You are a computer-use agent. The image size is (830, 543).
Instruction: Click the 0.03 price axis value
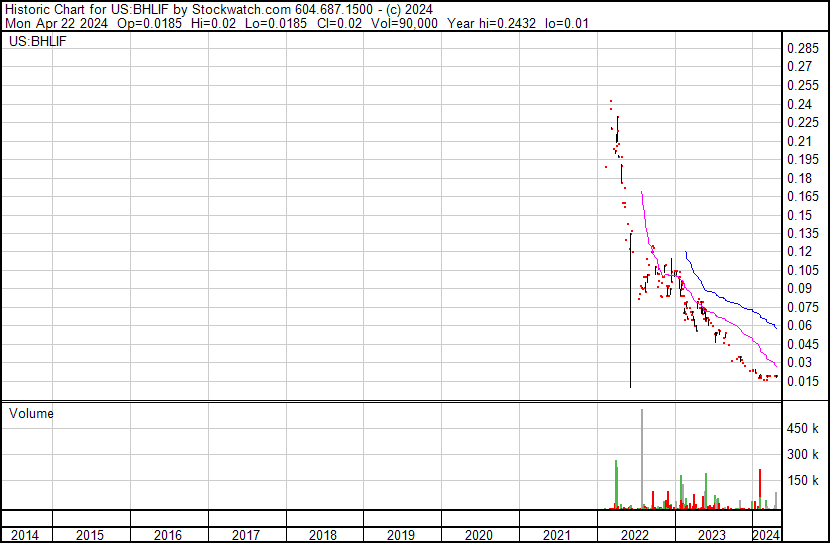[799, 363]
